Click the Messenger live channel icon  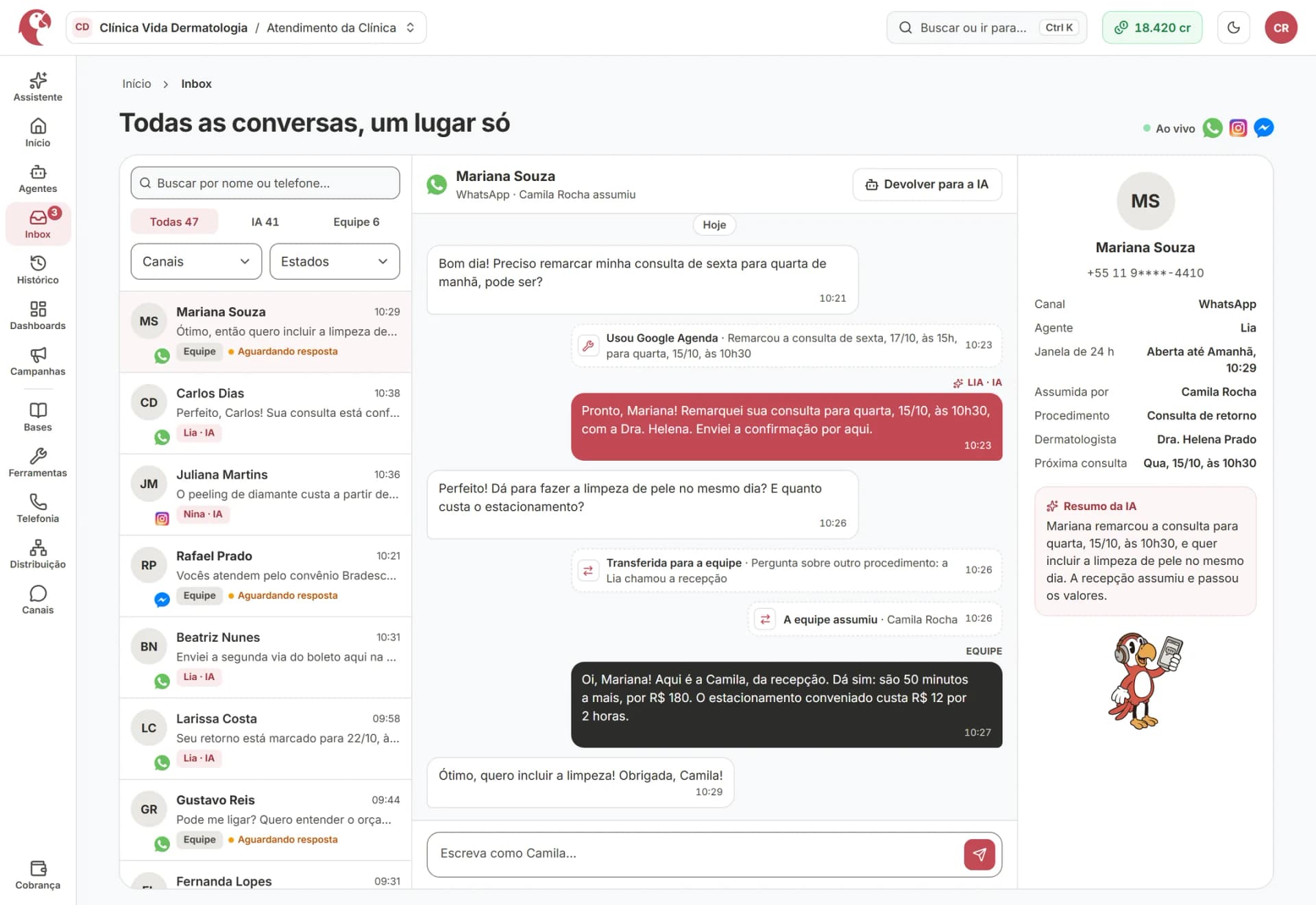pos(1263,128)
